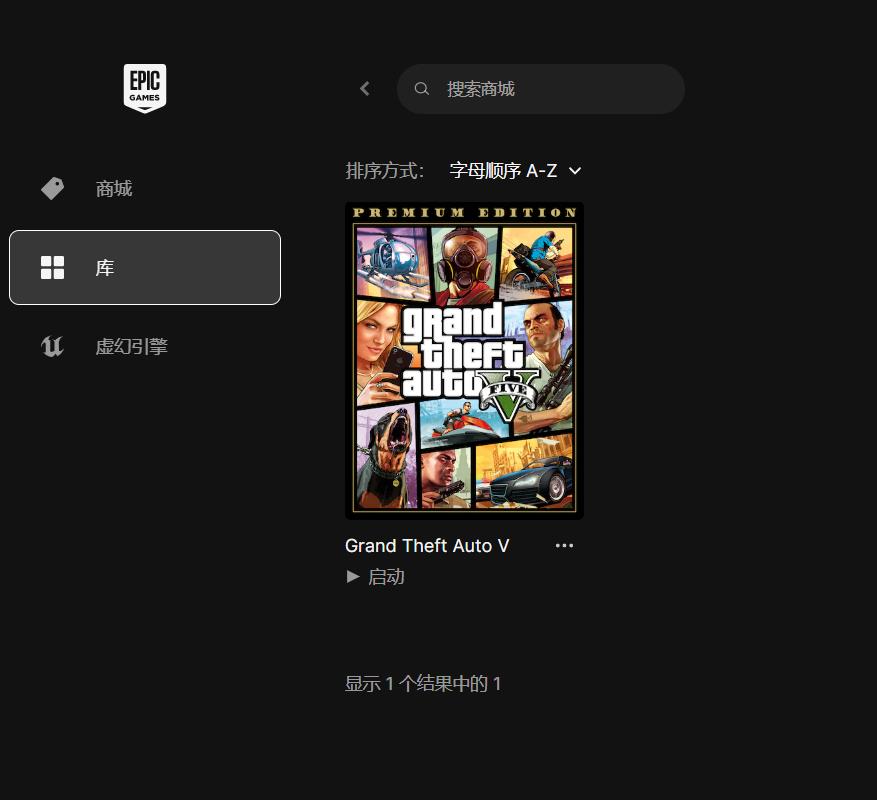Screen dimensions: 877x800
Task: Expand sort options via the down chevron
Action: (x=575, y=170)
